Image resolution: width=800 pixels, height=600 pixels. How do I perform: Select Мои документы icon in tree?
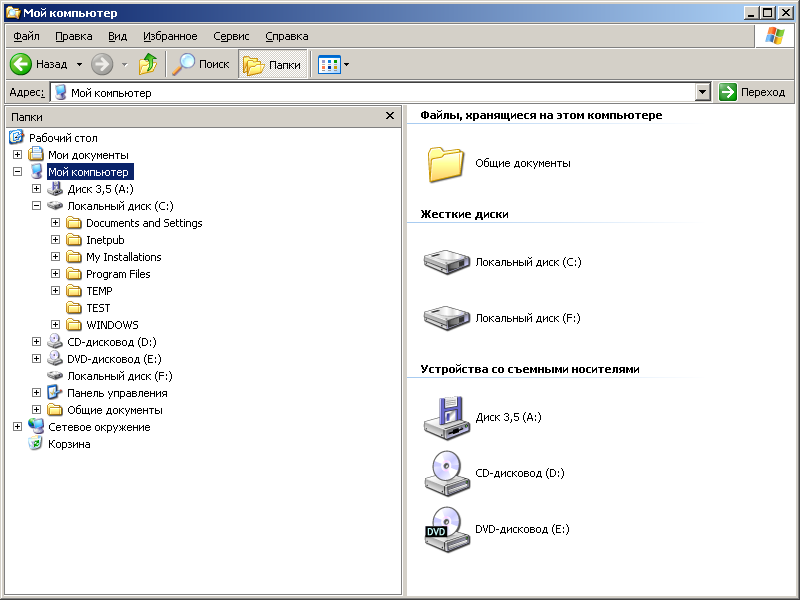point(36,154)
